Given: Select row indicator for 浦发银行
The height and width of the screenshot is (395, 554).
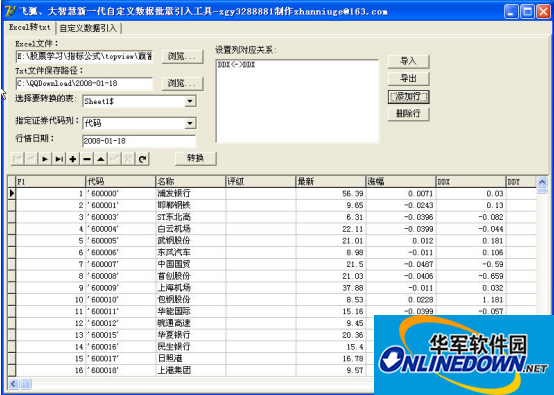Looking at the screenshot, I should tap(12, 193).
